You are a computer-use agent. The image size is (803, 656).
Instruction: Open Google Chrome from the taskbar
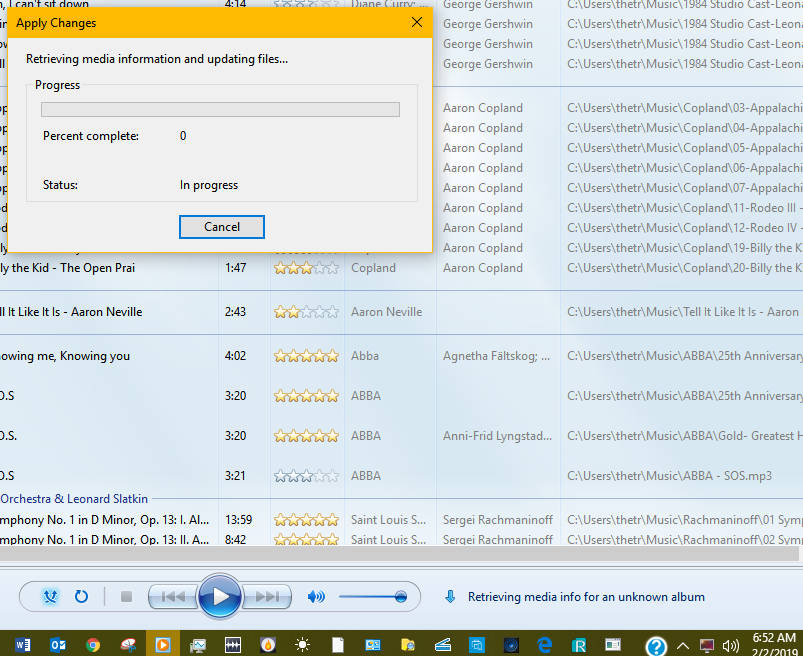93,644
